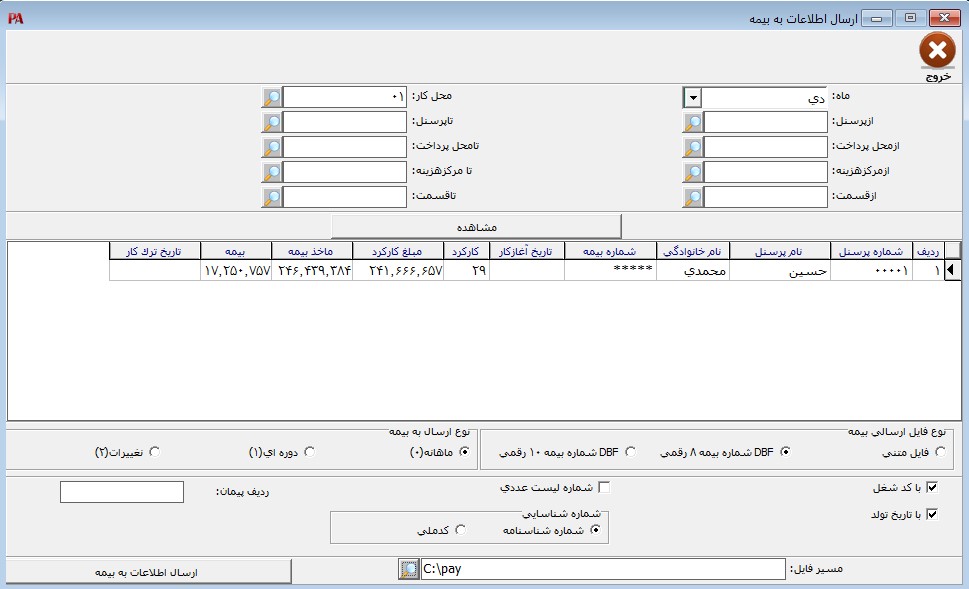Click browse folder icon beside file path
The height and width of the screenshot is (589, 969).
[408, 569]
